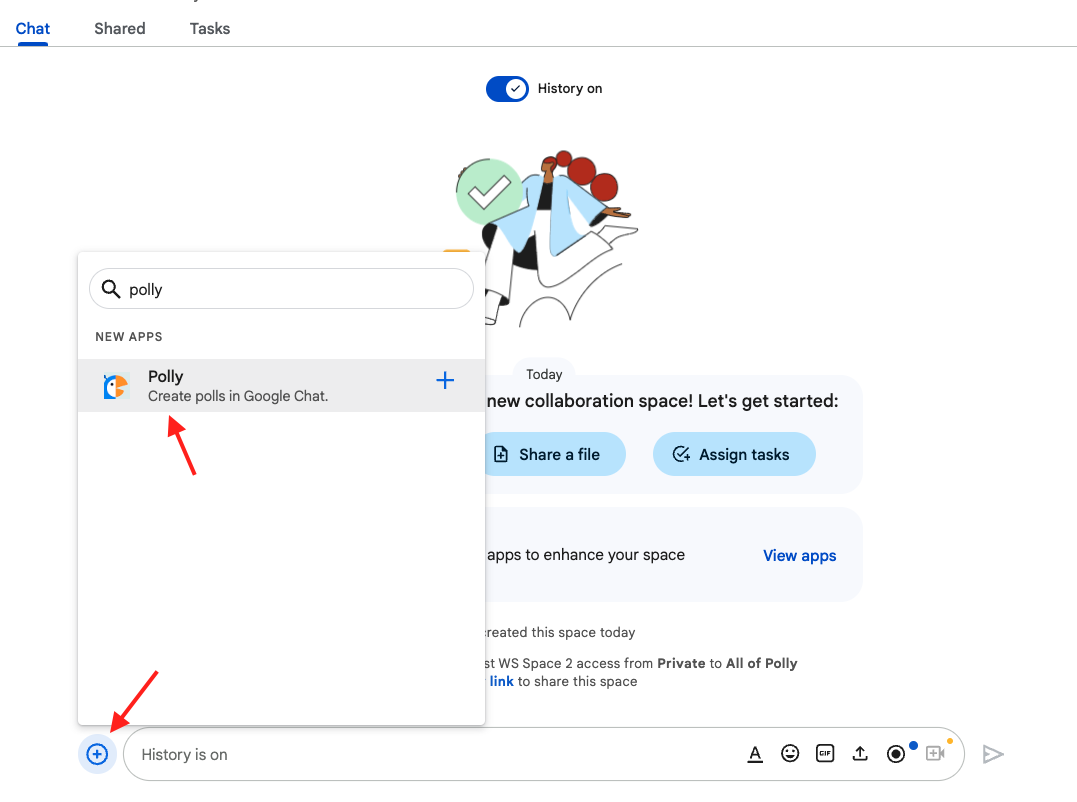Click the Assign tasks button
The height and width of the screenshot is (802, 1077).
734,454
